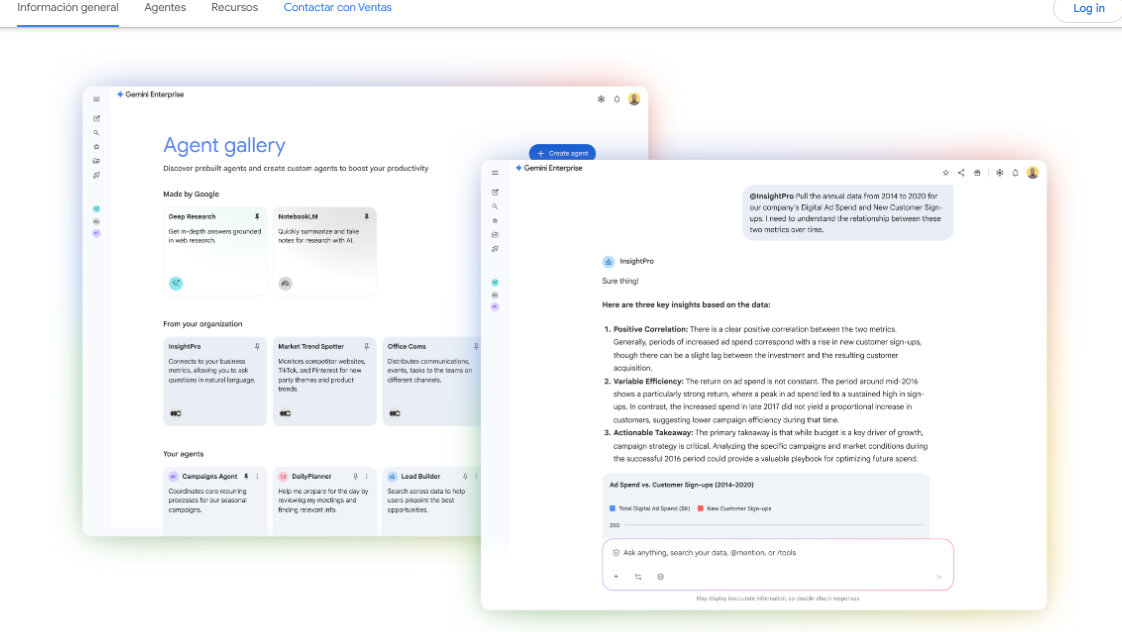
Task: Open the Campaigns Agent three-dot menu
Action: (x=257, y=477)
